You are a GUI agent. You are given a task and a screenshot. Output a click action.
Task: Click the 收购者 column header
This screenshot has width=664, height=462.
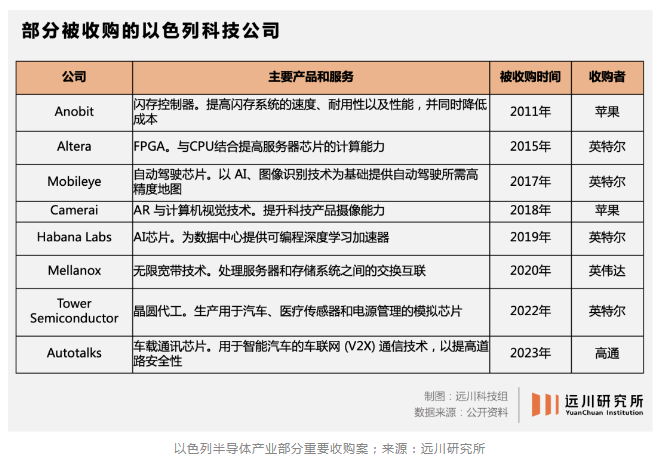607,77
